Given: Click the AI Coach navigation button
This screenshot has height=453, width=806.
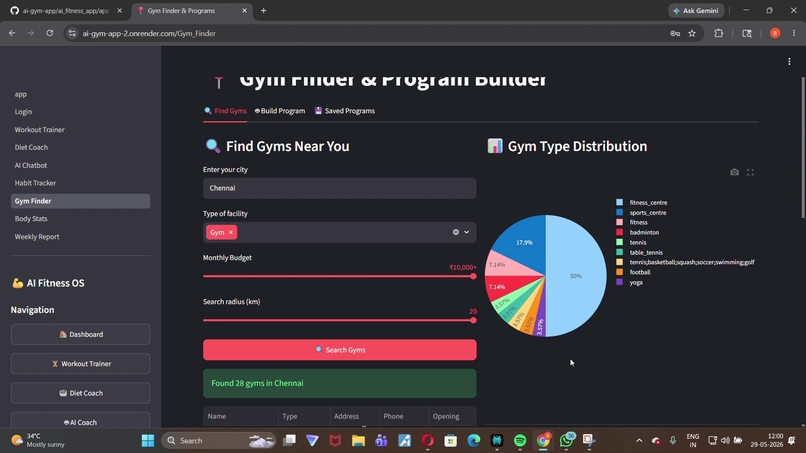Looking at the screenshot, I should 80,422.
